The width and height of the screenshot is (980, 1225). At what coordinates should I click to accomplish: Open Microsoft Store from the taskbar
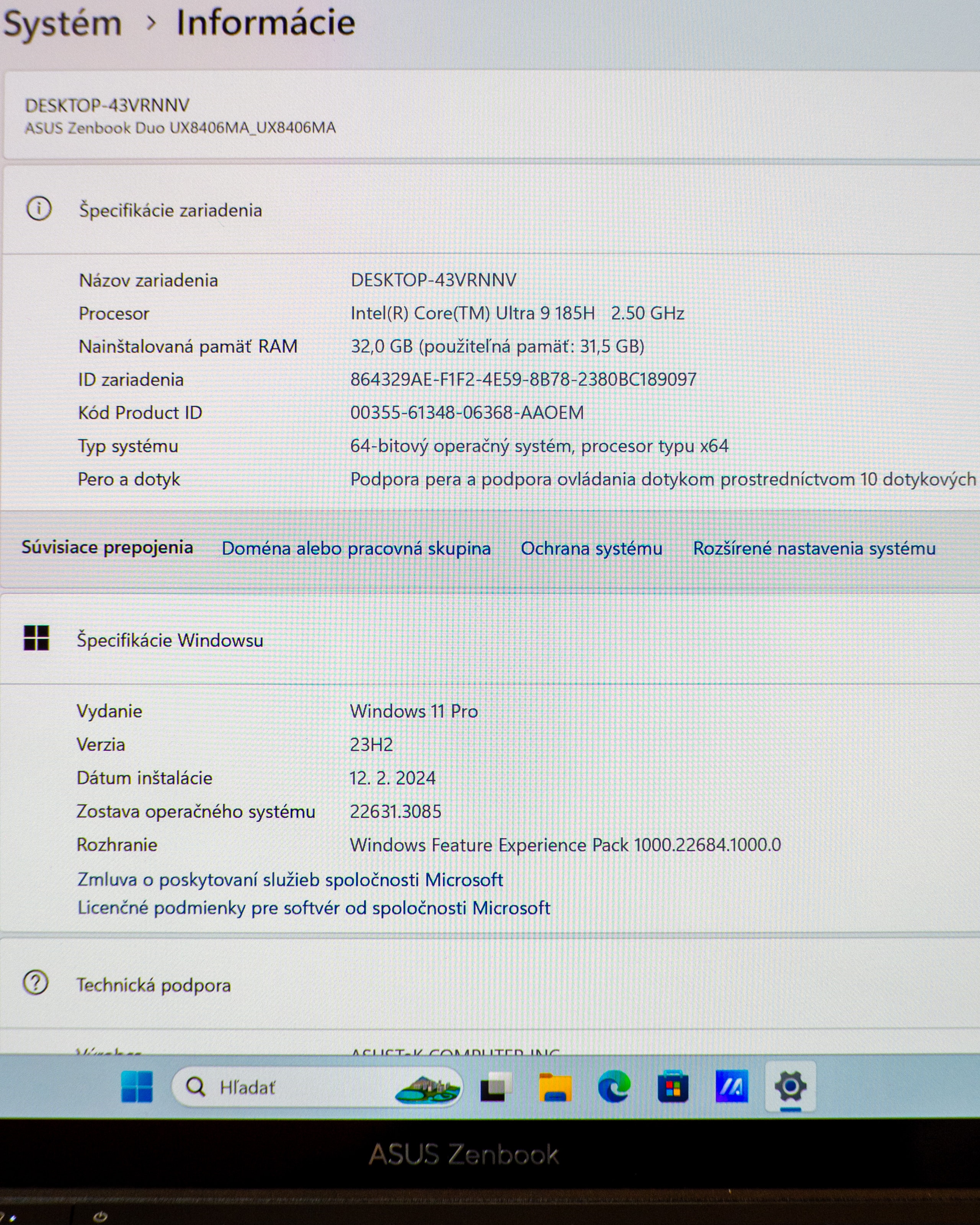[673, 1087]
